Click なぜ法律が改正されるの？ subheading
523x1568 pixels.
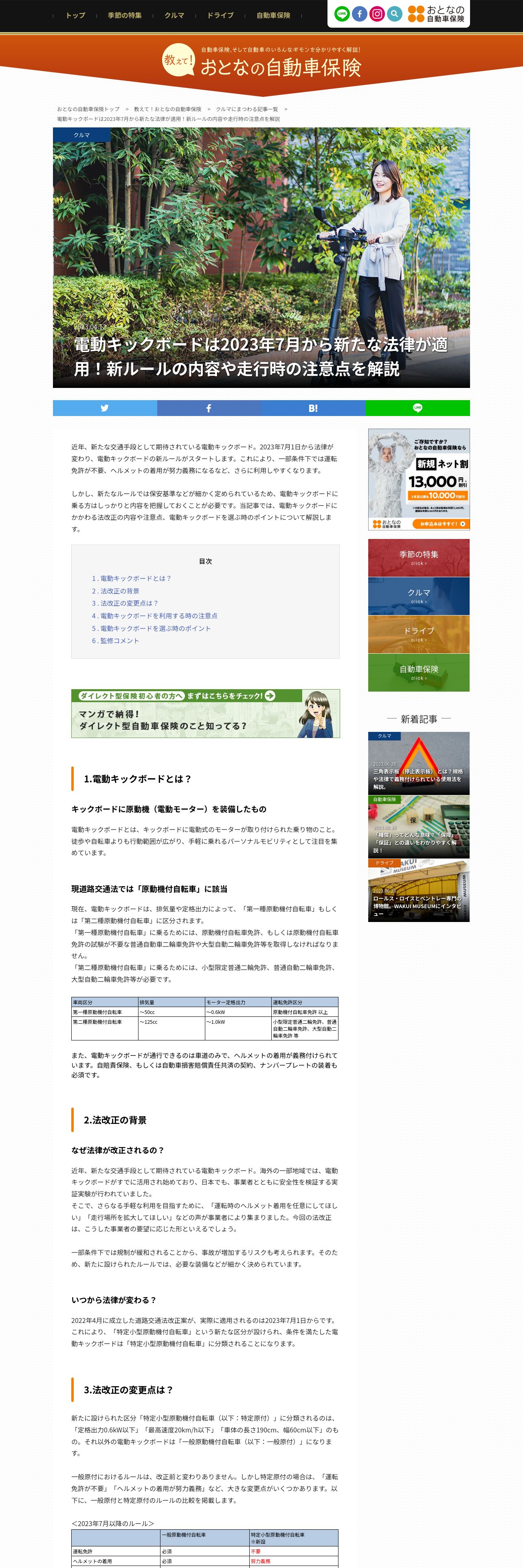[117, 1150]
